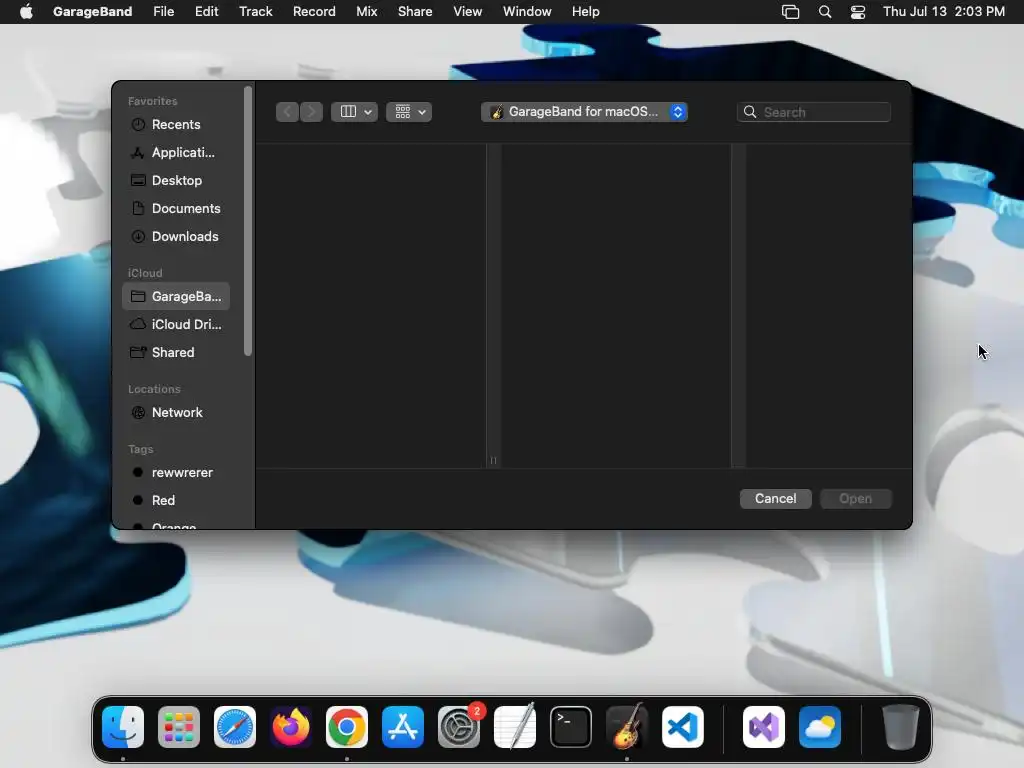
Task: Open the View menu
Action: click(468, 12)
